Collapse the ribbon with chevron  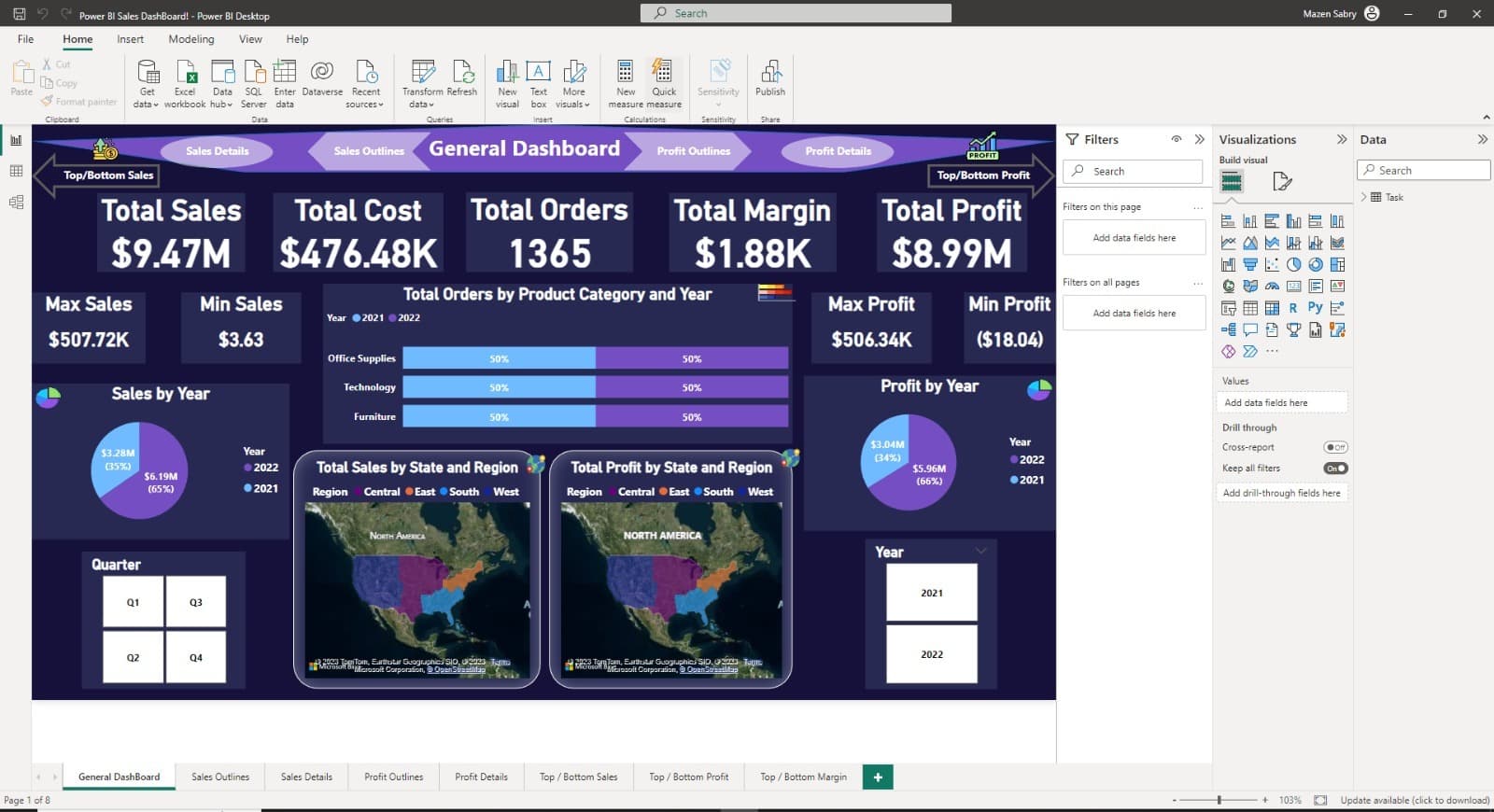1486,118
